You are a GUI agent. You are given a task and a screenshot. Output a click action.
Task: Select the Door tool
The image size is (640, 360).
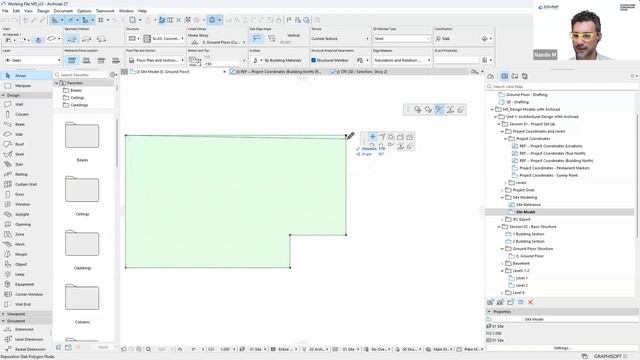click(x=25, y=194)
